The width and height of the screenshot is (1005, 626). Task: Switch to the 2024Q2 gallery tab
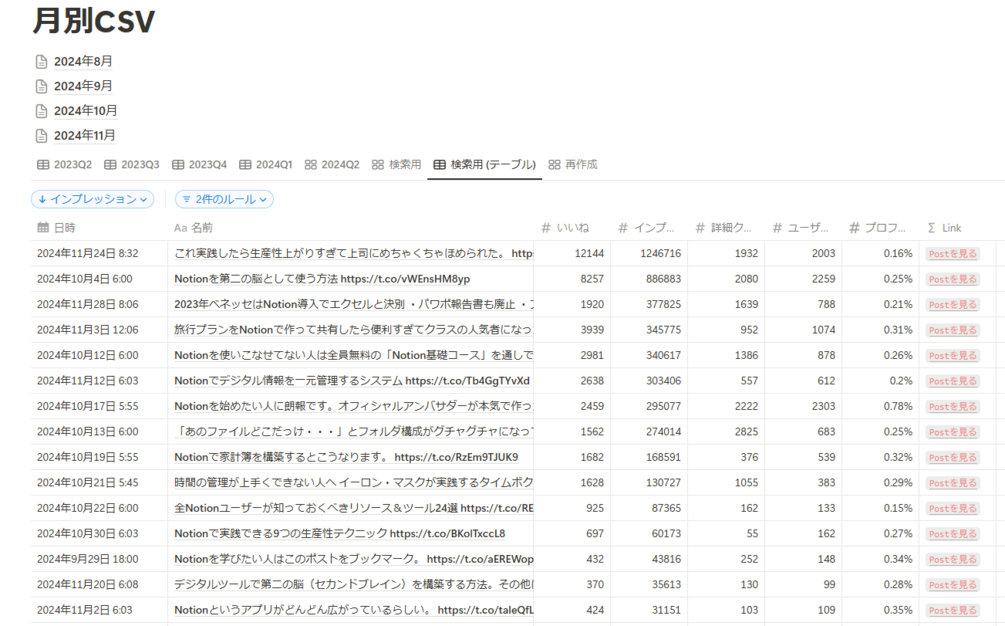click(x=332, y=165)
